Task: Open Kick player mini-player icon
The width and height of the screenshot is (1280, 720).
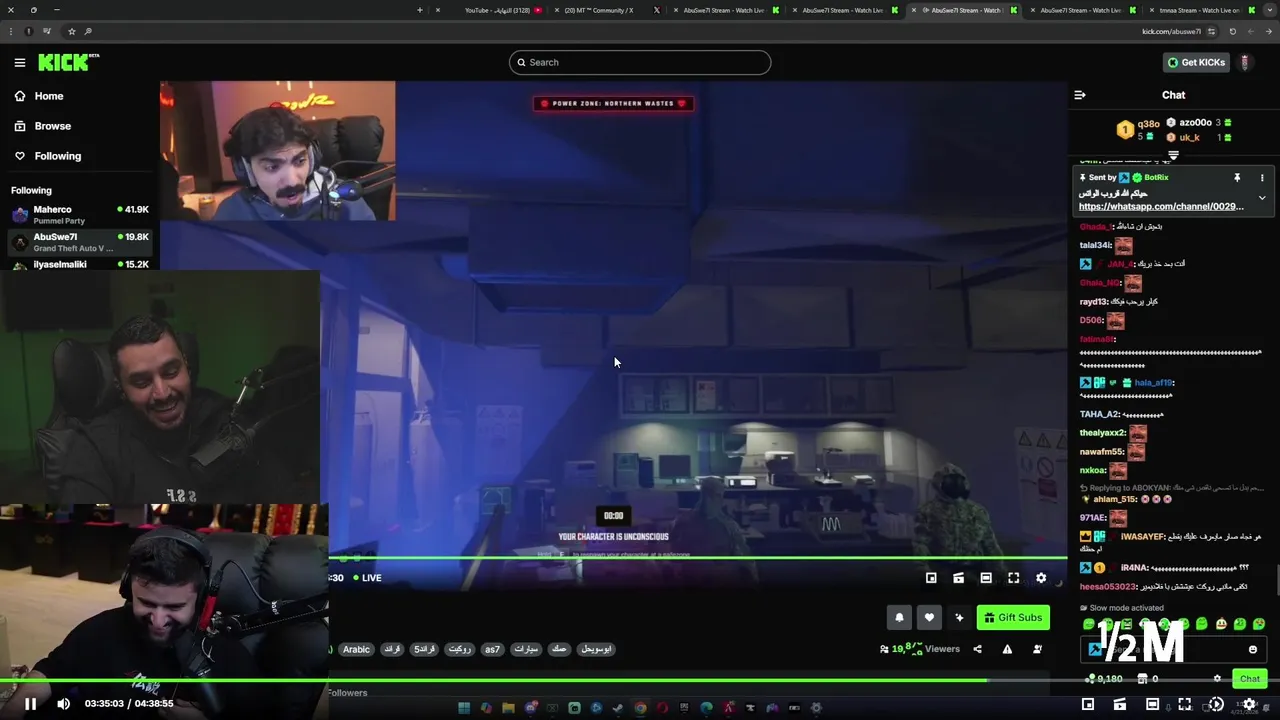Action: tap(931, 578)
